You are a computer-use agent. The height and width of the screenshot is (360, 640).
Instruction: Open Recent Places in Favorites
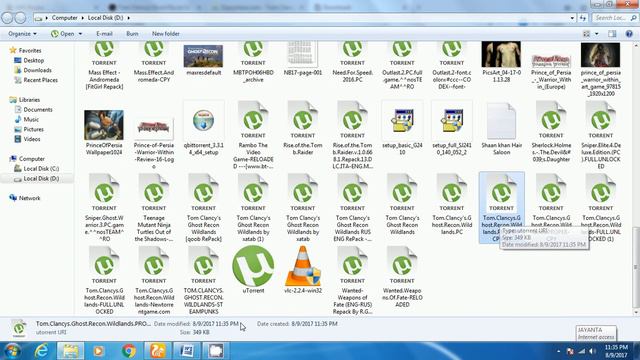coord(40,80)
